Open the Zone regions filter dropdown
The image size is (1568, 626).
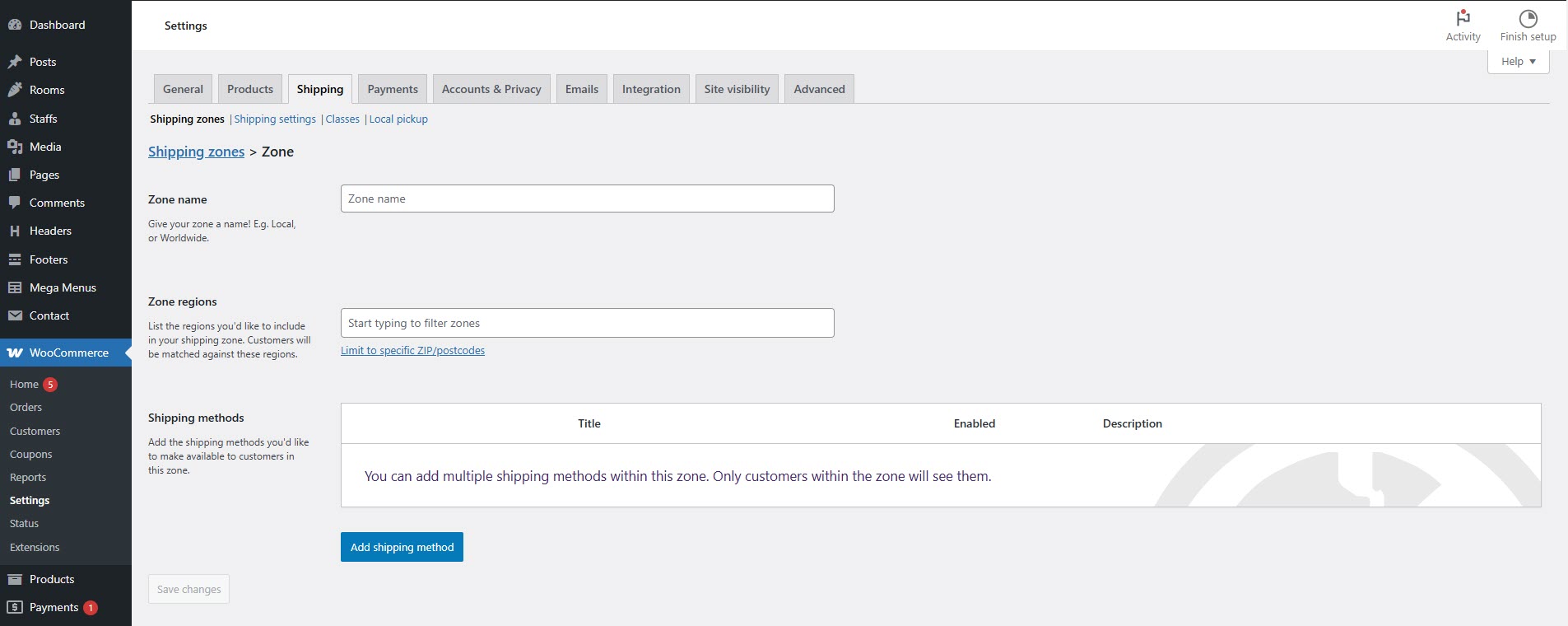point(587,323)
